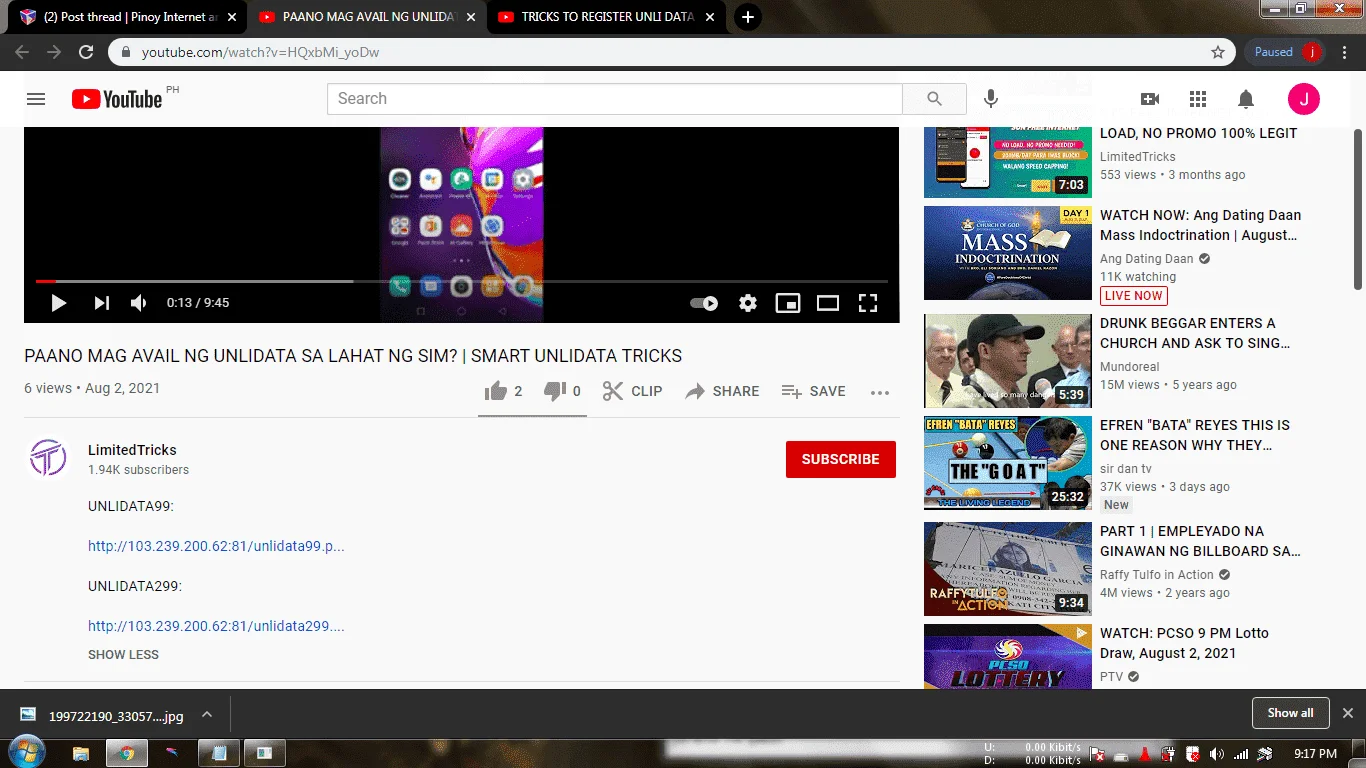Open the player settings gear
Viewport: 1366px width, 768px height.
(748, 303)
